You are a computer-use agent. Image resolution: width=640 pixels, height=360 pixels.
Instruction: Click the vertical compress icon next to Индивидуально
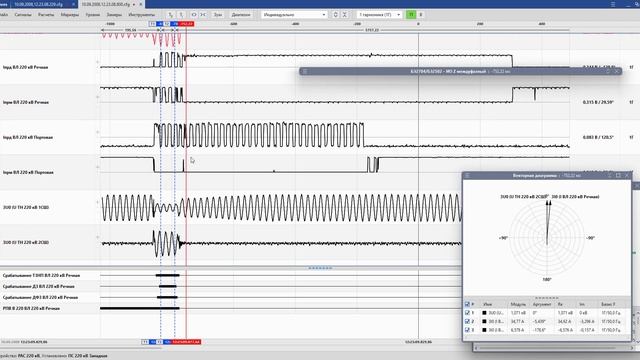pyautogui.click(x=344, y=15)
